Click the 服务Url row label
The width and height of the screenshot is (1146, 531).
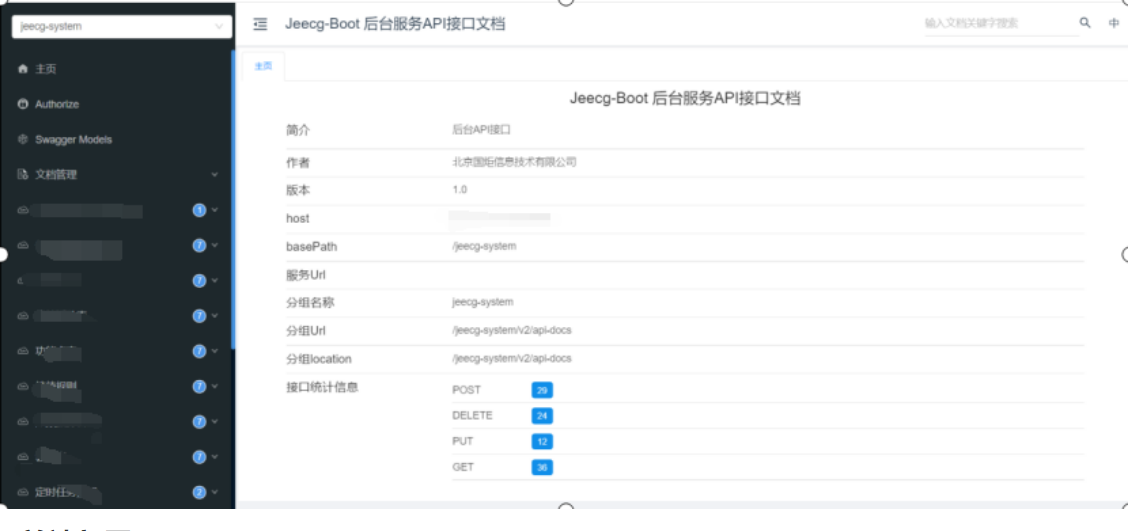click(x=306, y=275)
